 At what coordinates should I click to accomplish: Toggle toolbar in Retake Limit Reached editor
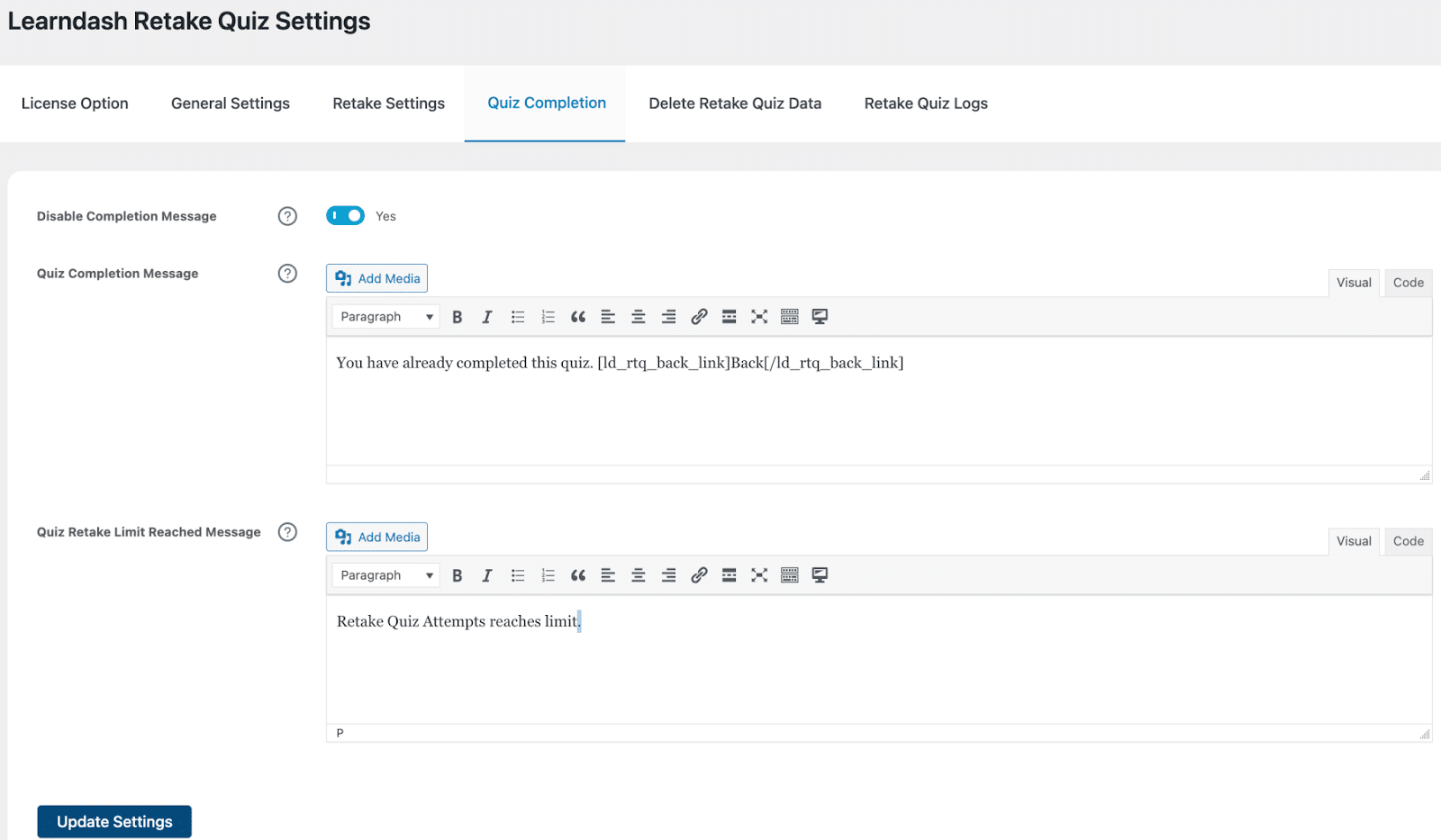[x=790, y=575]
